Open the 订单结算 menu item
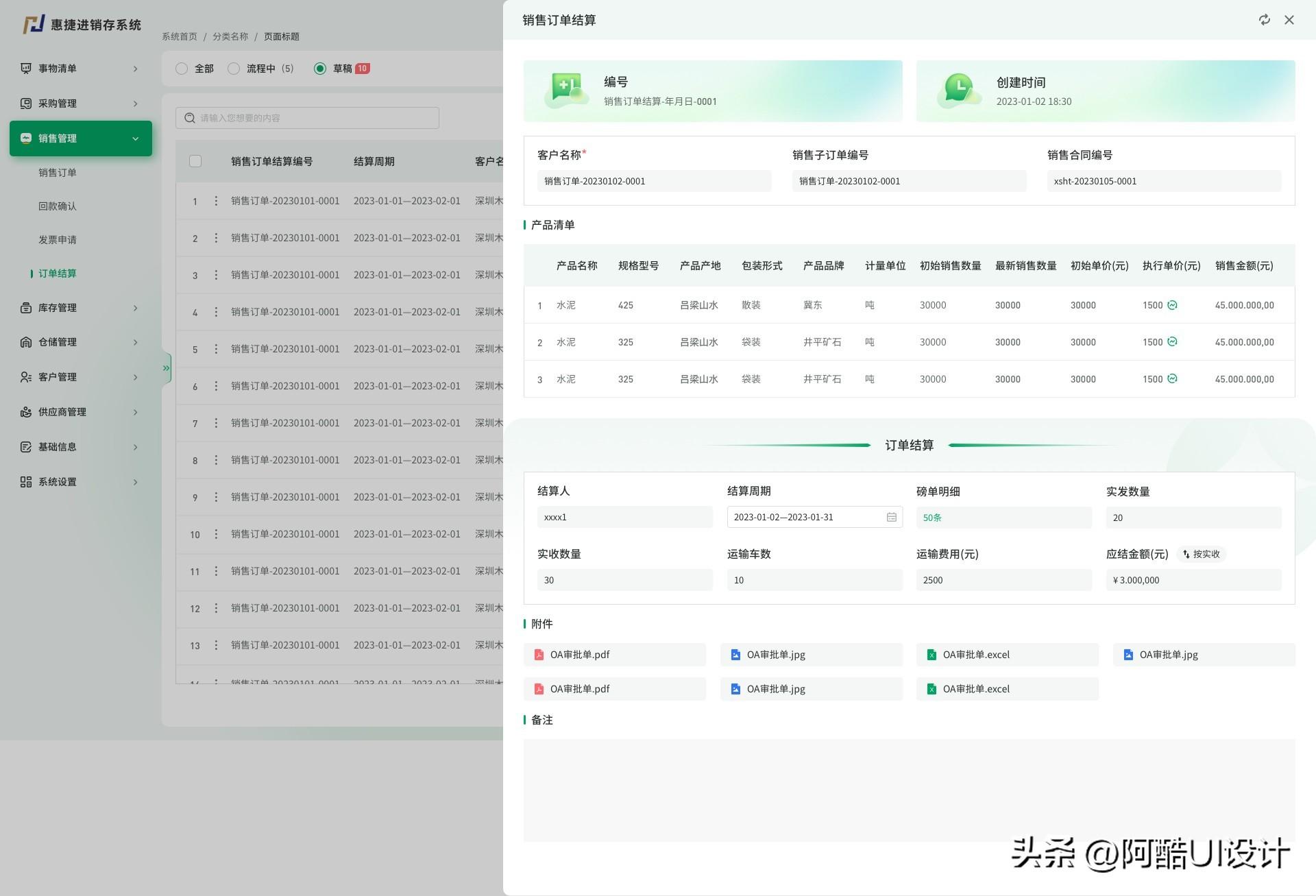The width and height of the screenshot is (1316, 896). coord(57,273)
